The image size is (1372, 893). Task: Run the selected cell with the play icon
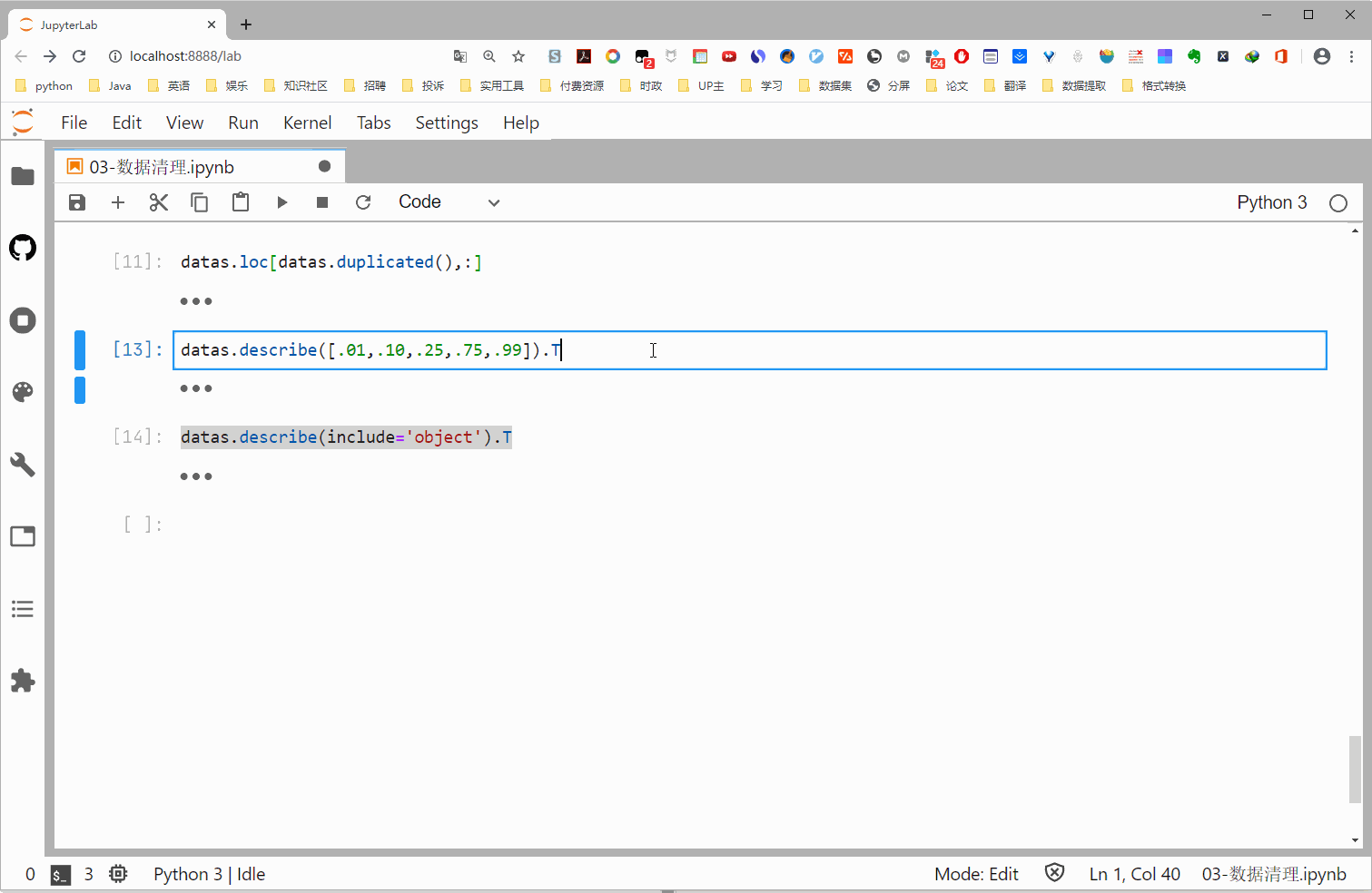pos(281,202)
